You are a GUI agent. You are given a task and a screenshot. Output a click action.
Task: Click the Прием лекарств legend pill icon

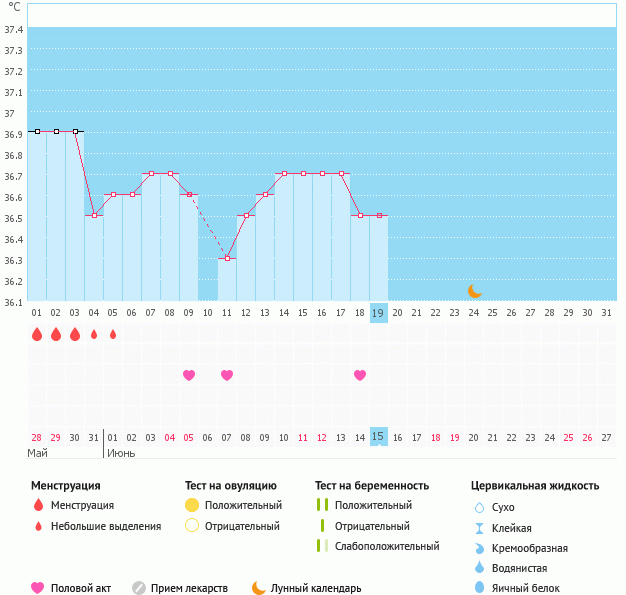139,588
